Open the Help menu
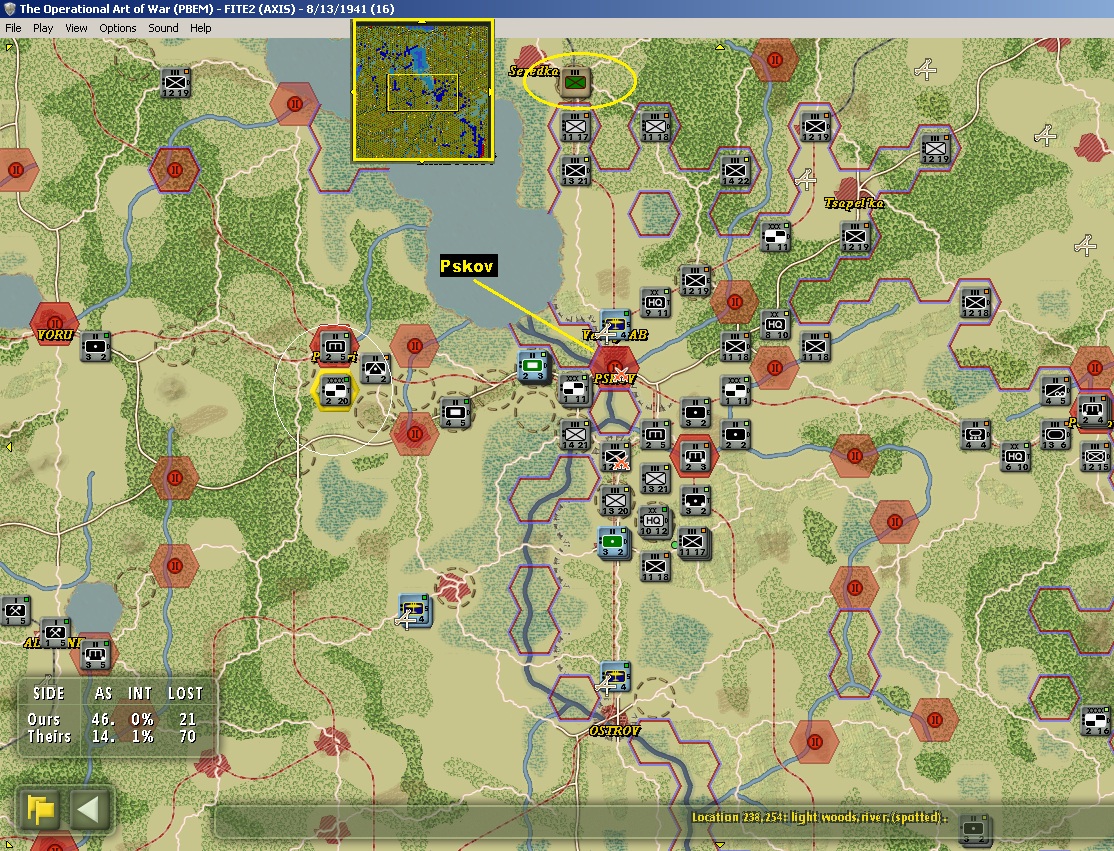This screenshot has height=851, width=1114. click(200, 28)
